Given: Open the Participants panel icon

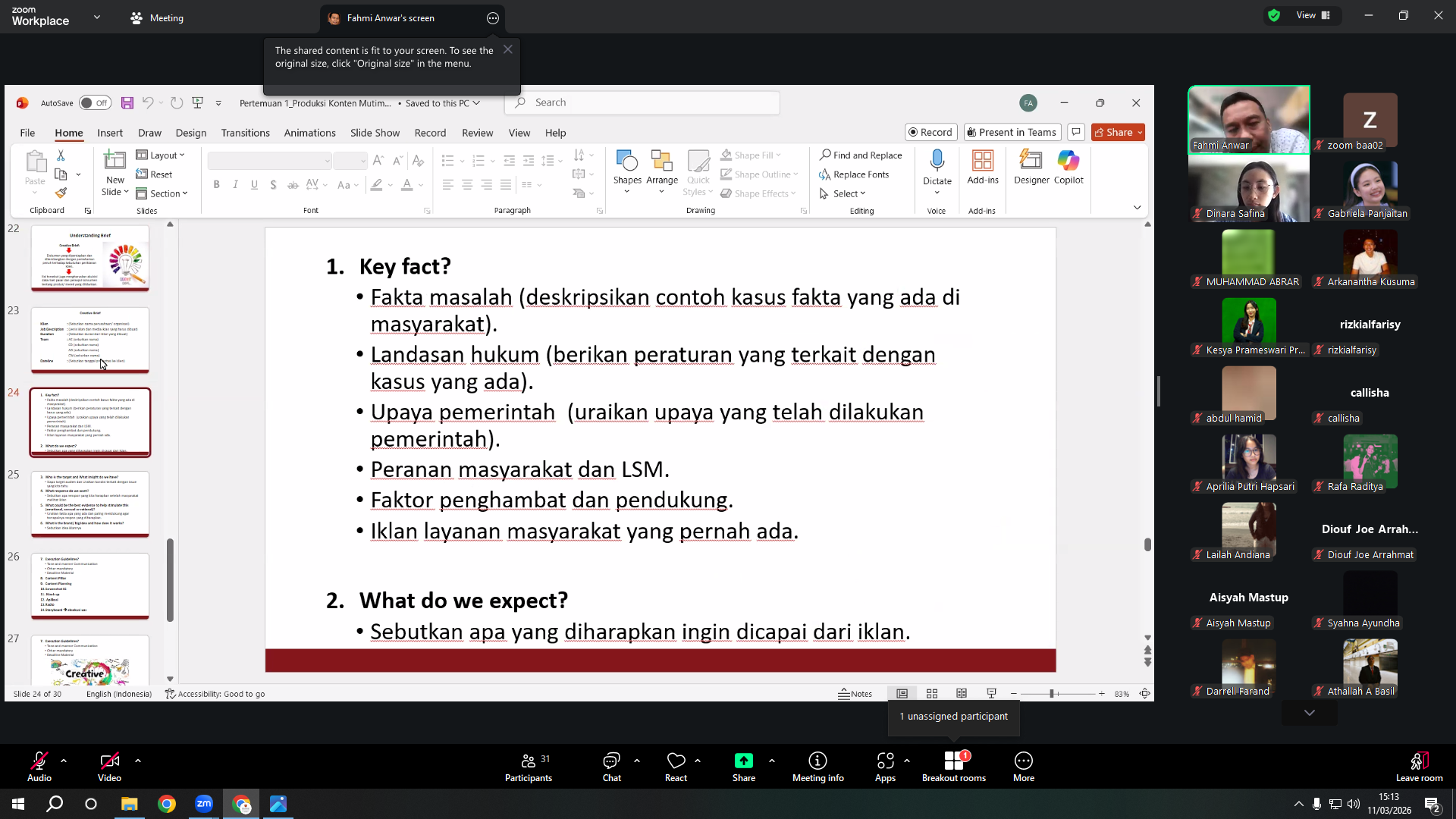Looking at the screenshot, I should pos(529,761).
